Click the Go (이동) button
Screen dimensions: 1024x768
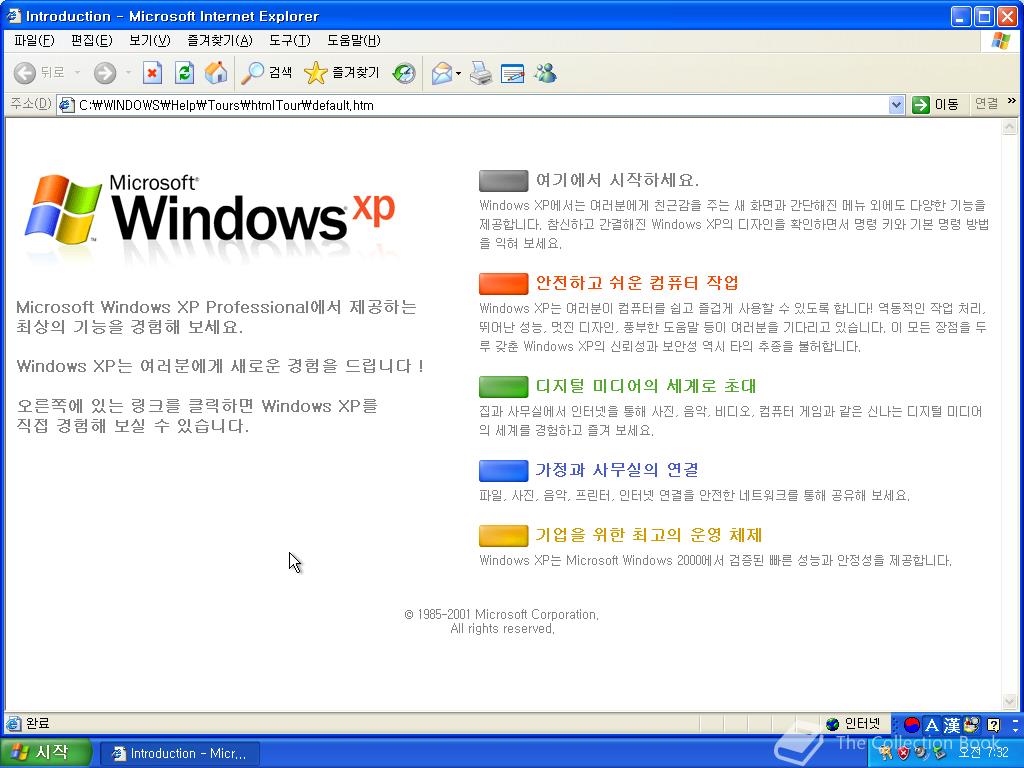936,104
